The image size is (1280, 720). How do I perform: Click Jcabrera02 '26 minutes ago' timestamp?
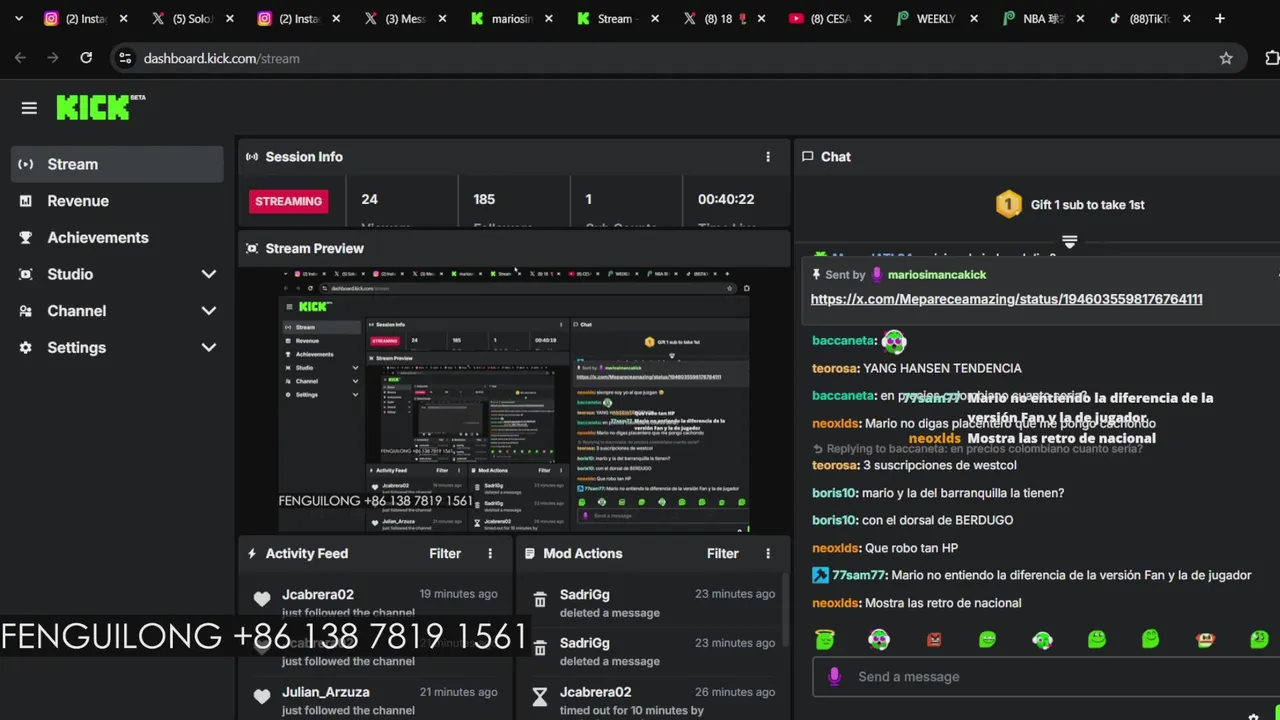click(x=735, y=692)
